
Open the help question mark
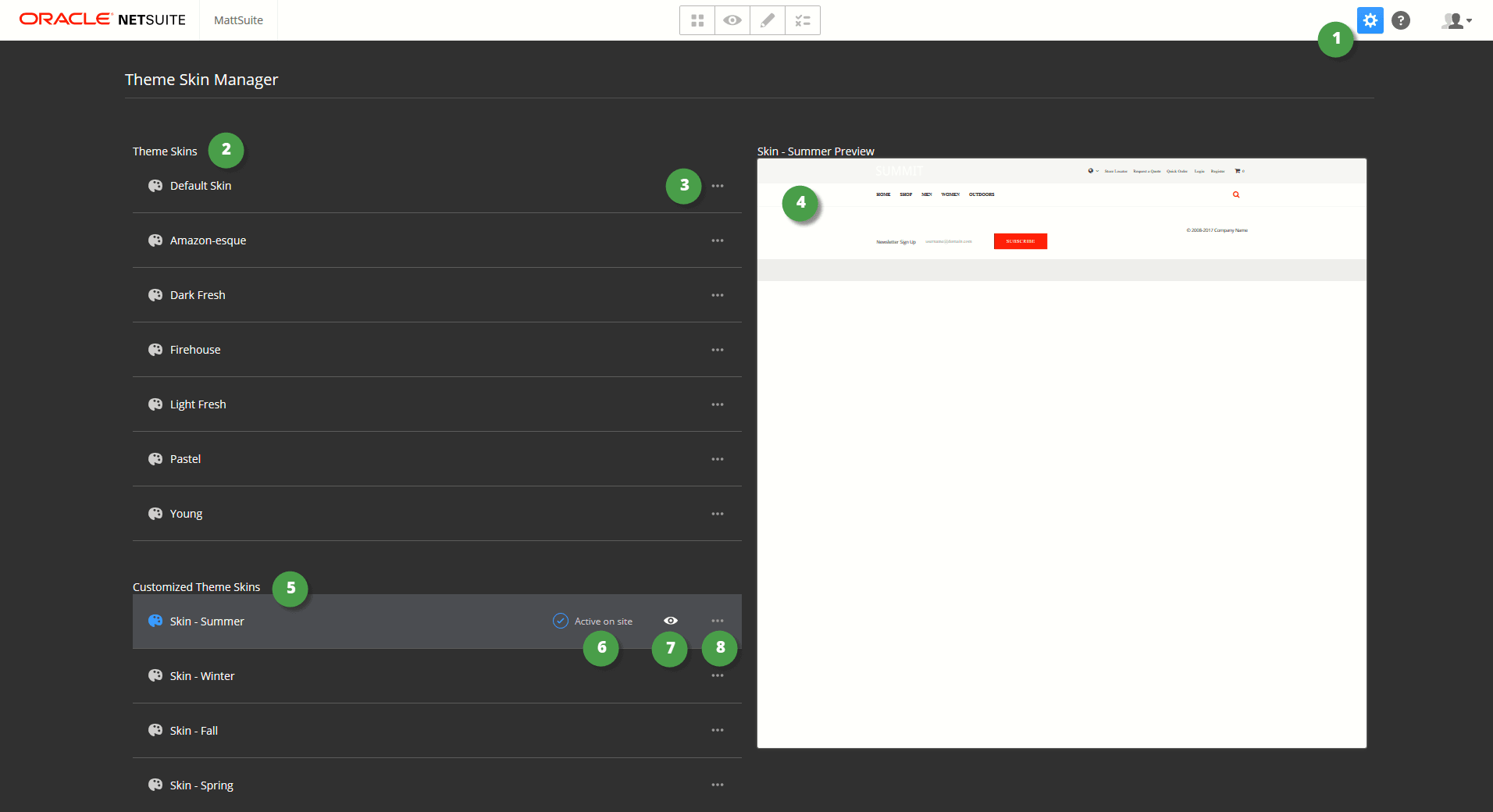(x=1401, y=20)
